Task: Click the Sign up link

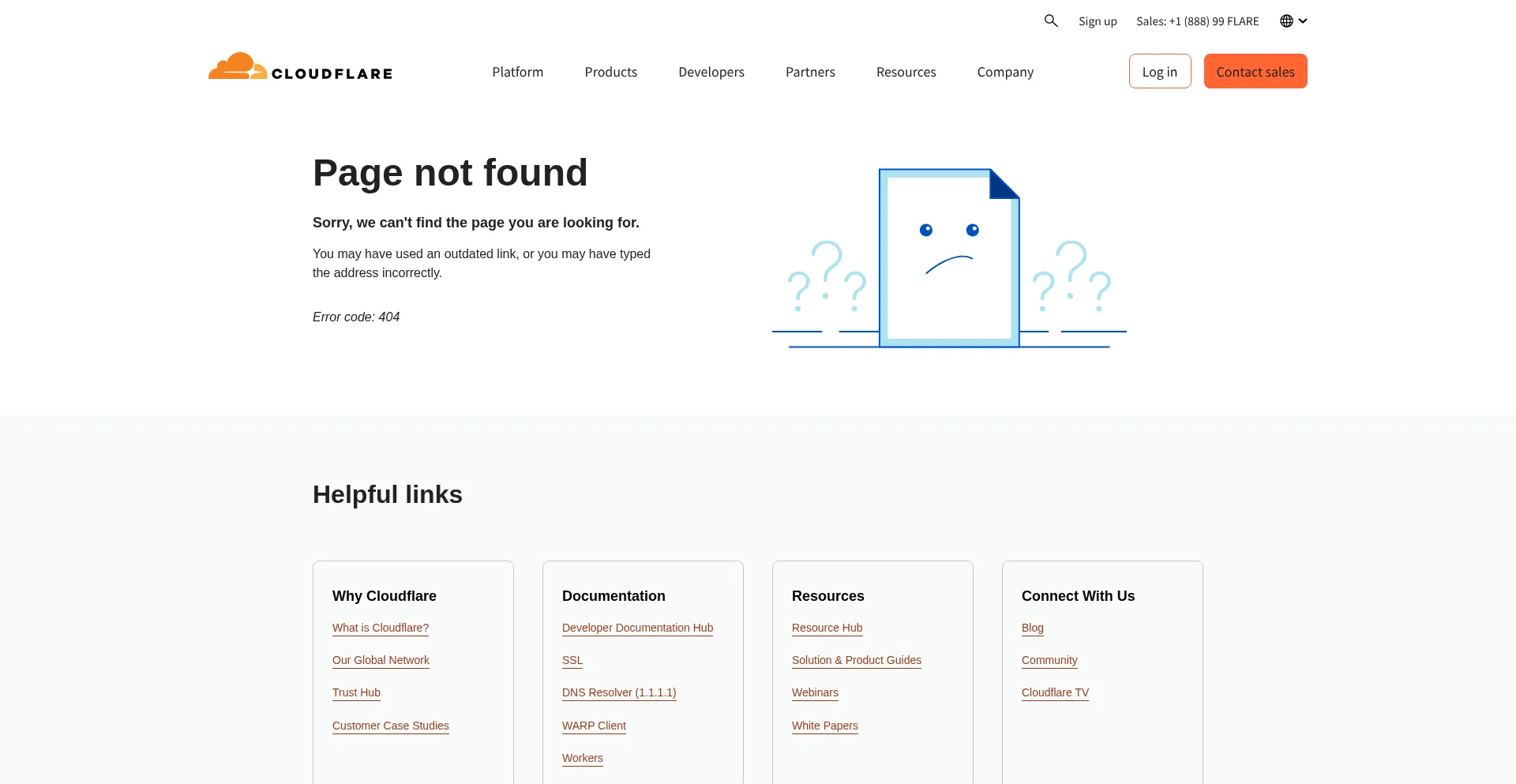Action: pyautogui.click(x=1098, y=21)
